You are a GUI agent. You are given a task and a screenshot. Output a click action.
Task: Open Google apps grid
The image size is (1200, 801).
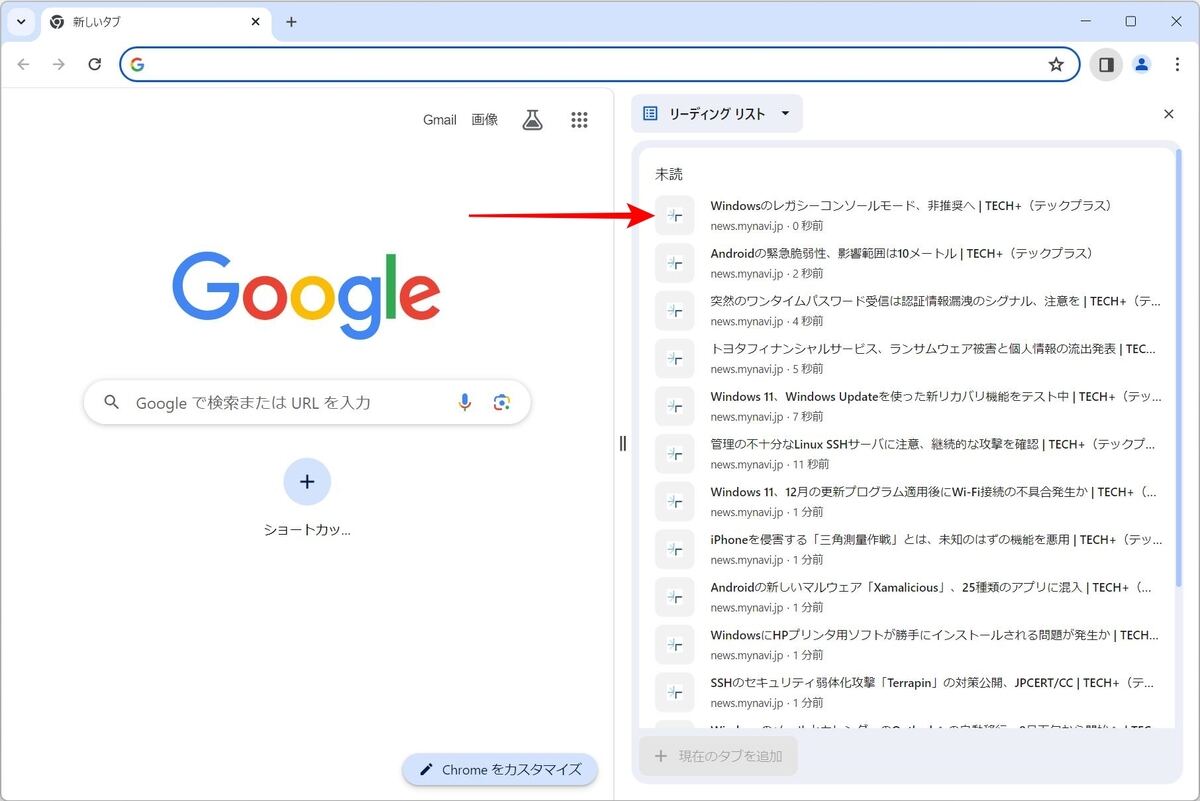[579, 120]
